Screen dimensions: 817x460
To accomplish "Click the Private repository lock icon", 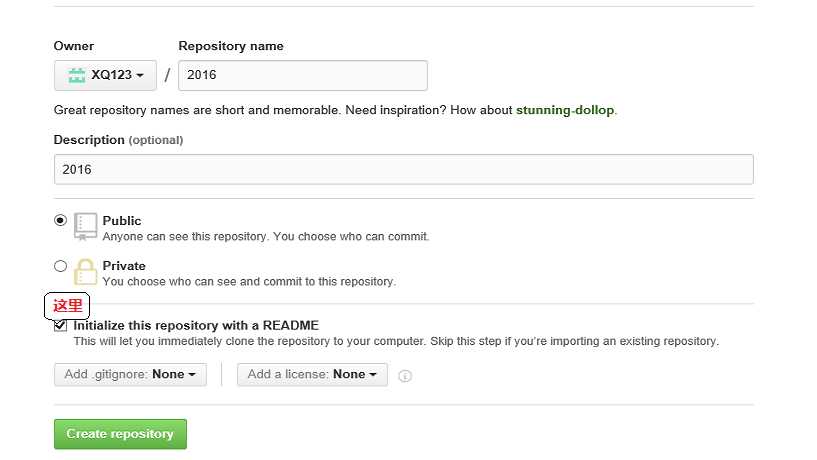I will [86, 272].
